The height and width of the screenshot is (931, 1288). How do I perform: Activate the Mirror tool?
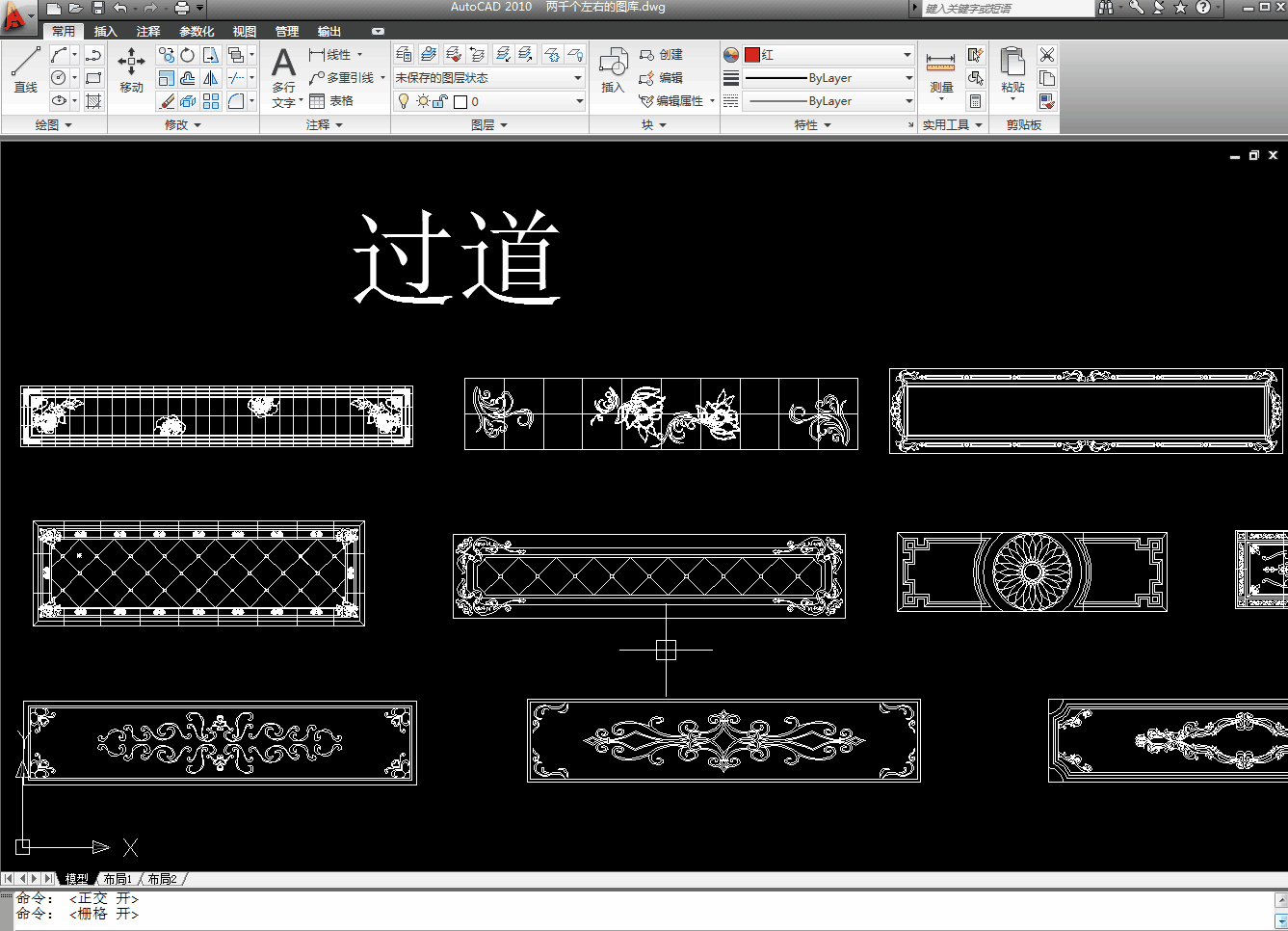pyautogui.click(x=211, y=78)
